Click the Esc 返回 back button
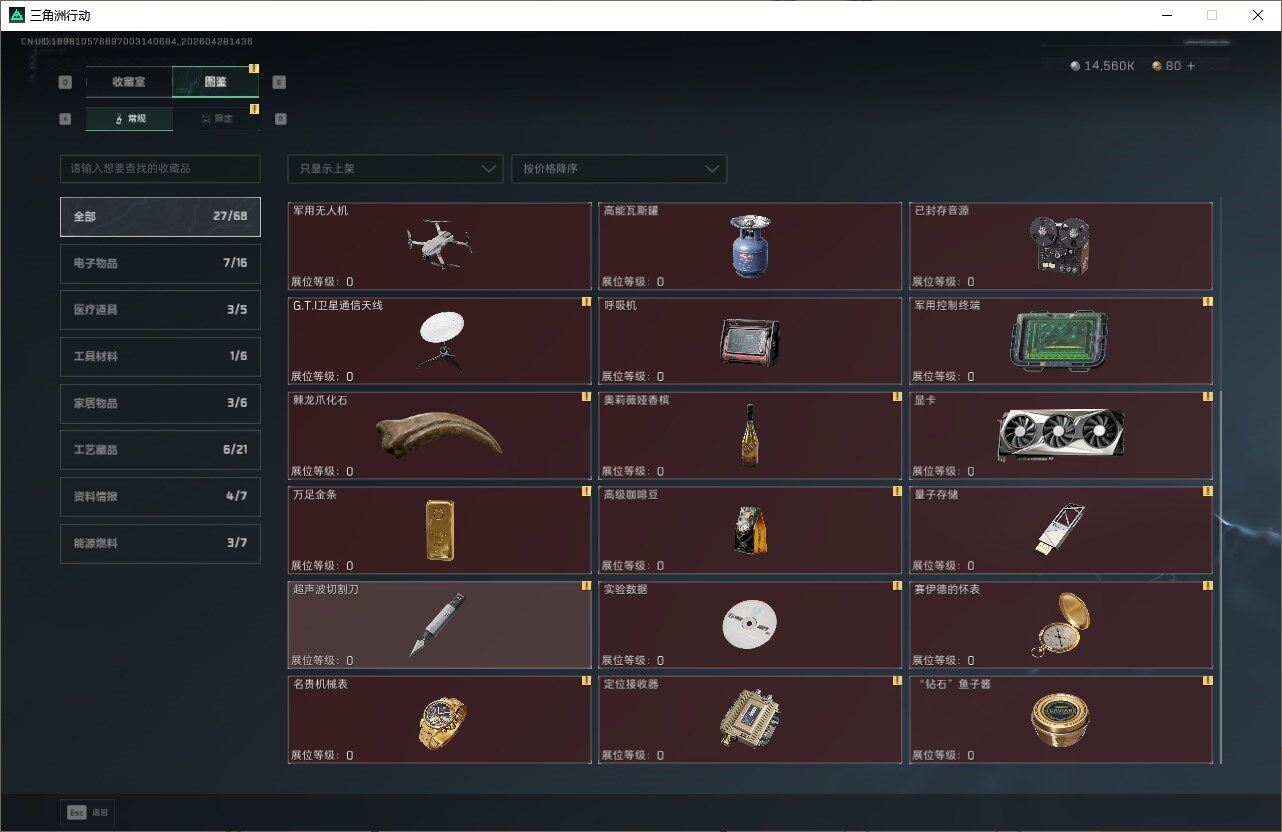This screenshot has height=832, width=1282. click(88, 812)
